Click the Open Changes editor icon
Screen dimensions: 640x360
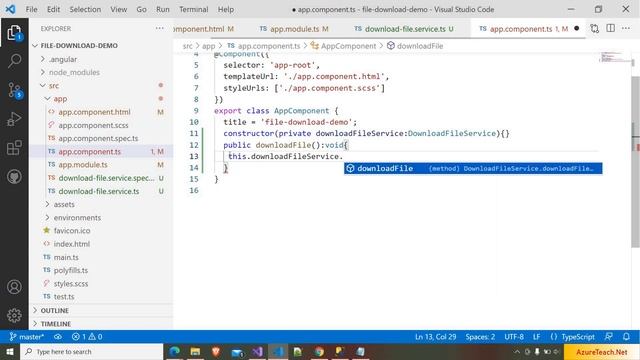[595, 29]
